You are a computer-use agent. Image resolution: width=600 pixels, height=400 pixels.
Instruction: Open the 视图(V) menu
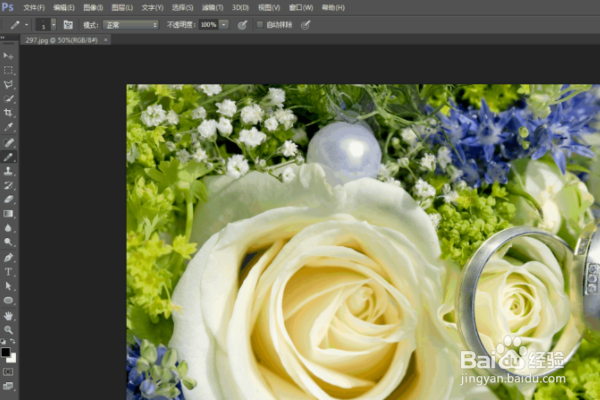click(x=269, y=8)
